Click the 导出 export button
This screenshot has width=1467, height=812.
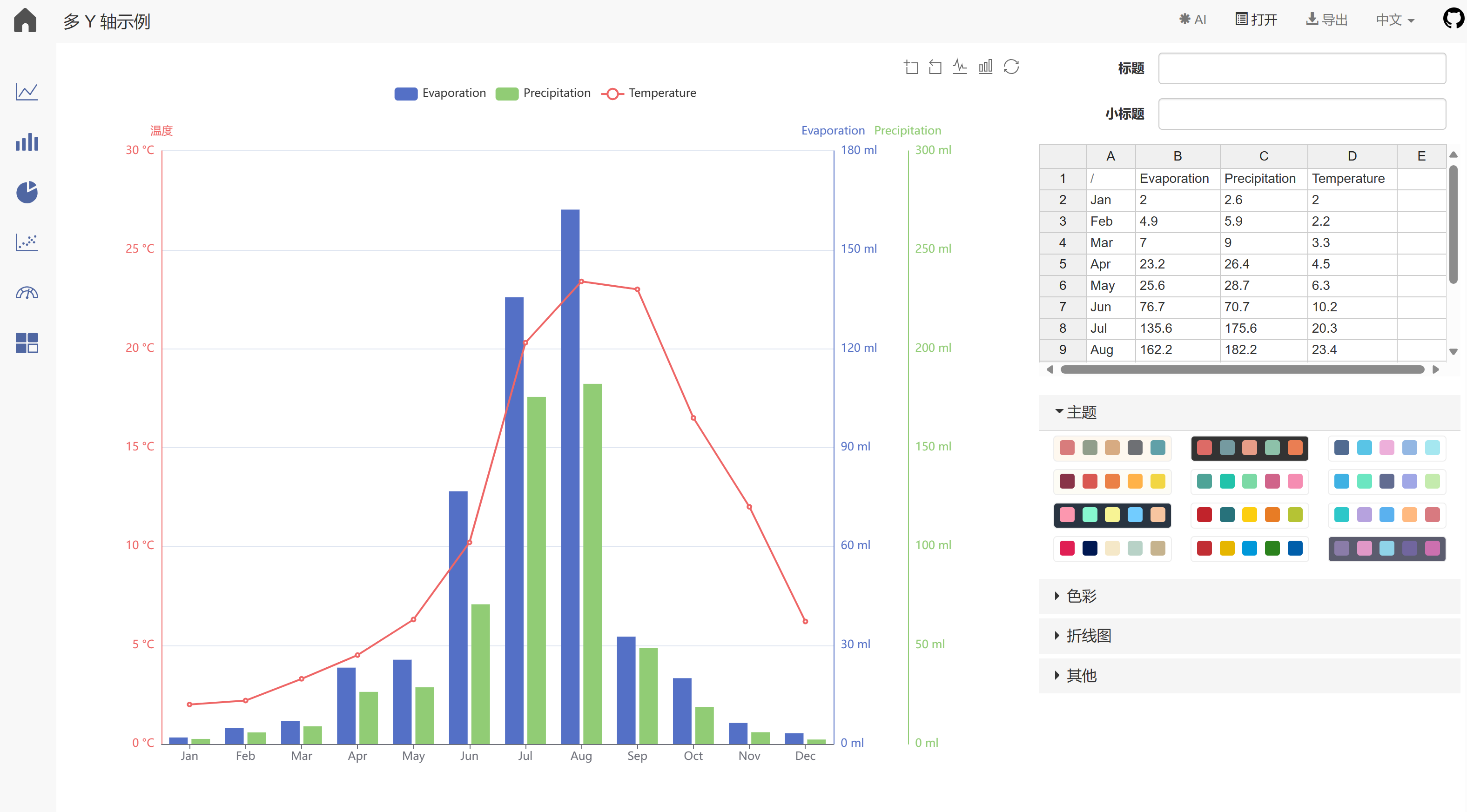pyautogui.click(x=1327, y=20)
